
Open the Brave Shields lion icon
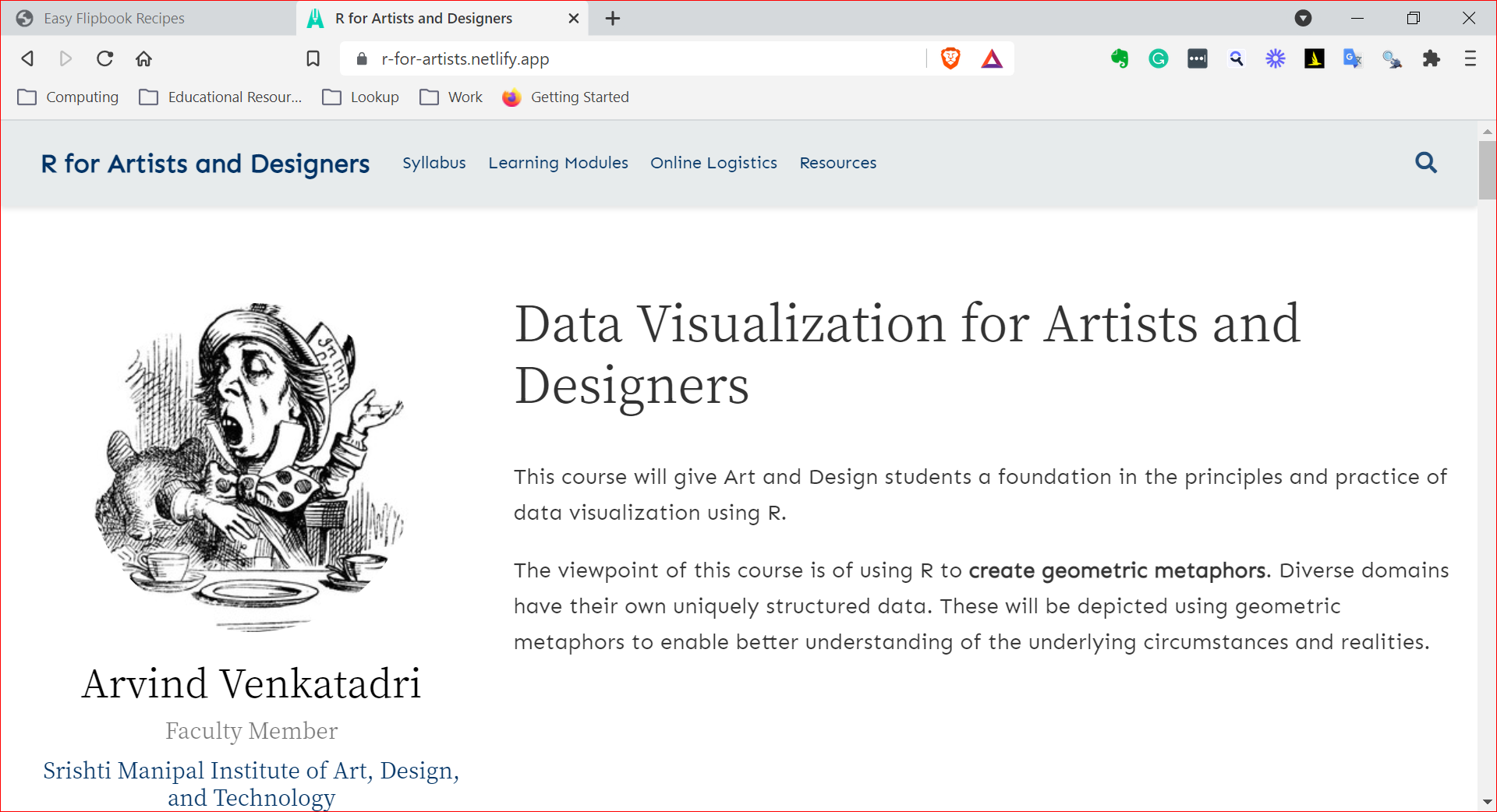point(950,58)
